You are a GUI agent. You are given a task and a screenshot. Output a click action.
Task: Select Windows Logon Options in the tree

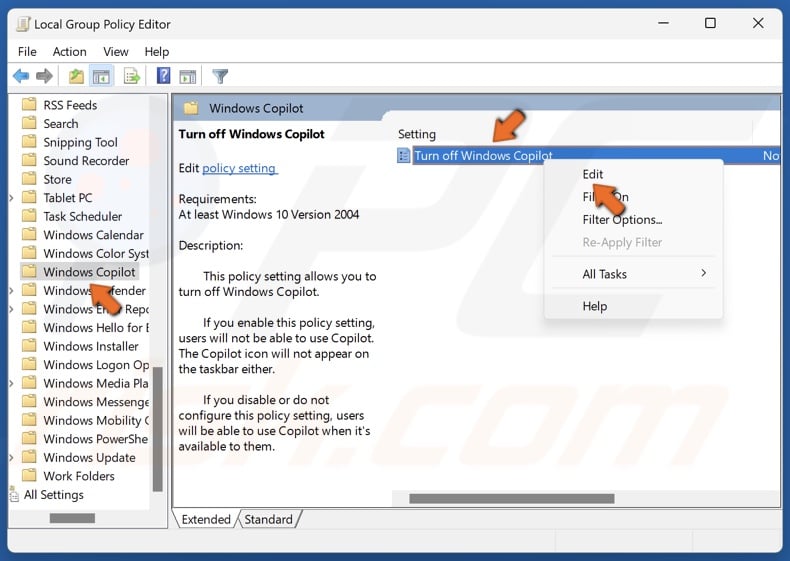coord(96,364)
